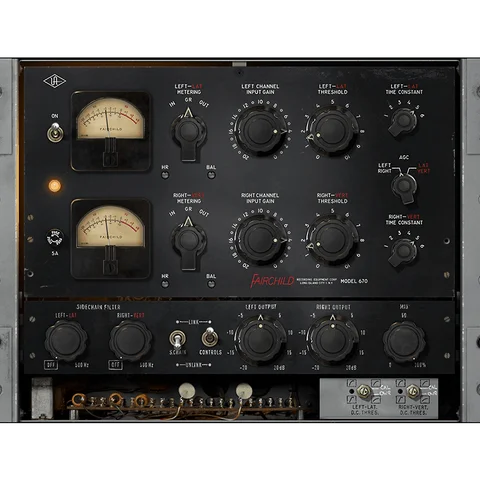This screenshot has width=480, height=480.
Task: Click the 100% mark on Mix
Action: pos(420,365)
